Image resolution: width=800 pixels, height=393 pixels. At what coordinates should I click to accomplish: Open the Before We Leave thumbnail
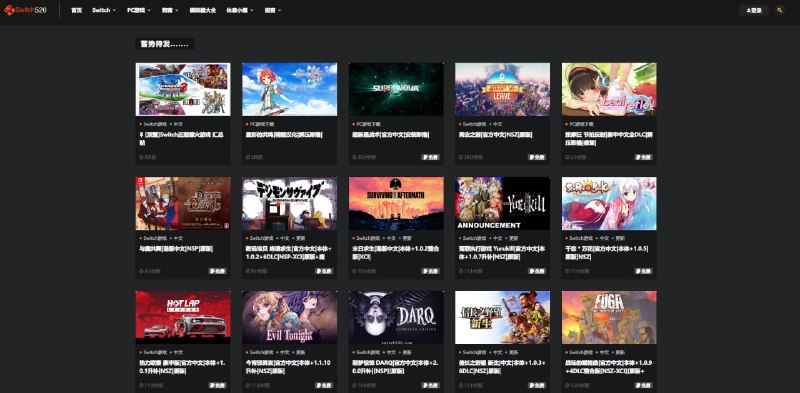503,89
